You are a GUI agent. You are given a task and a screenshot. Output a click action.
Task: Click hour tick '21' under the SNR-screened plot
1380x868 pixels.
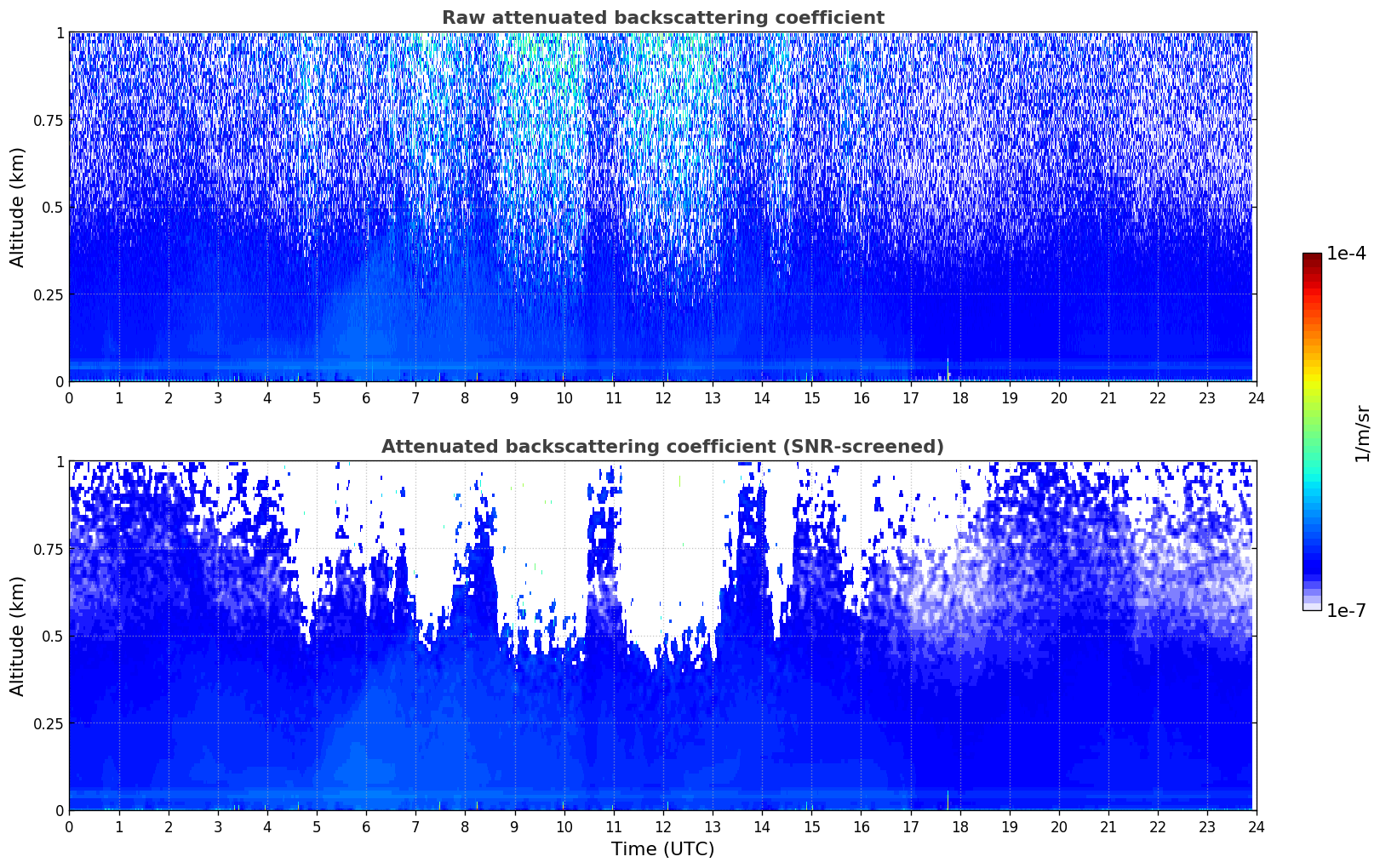1108,826
